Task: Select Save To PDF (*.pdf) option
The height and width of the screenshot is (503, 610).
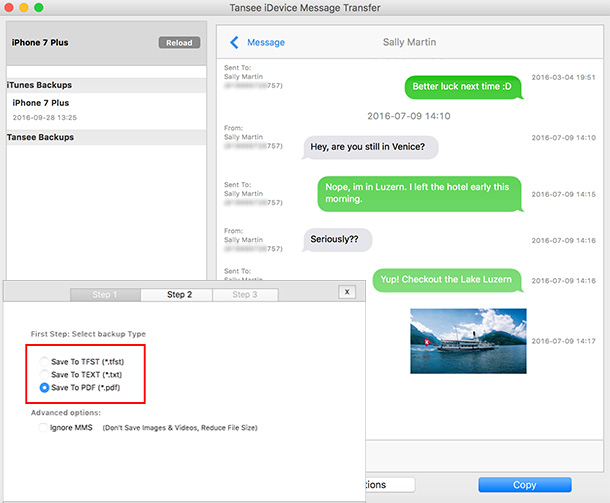Action: coord(44,387)
